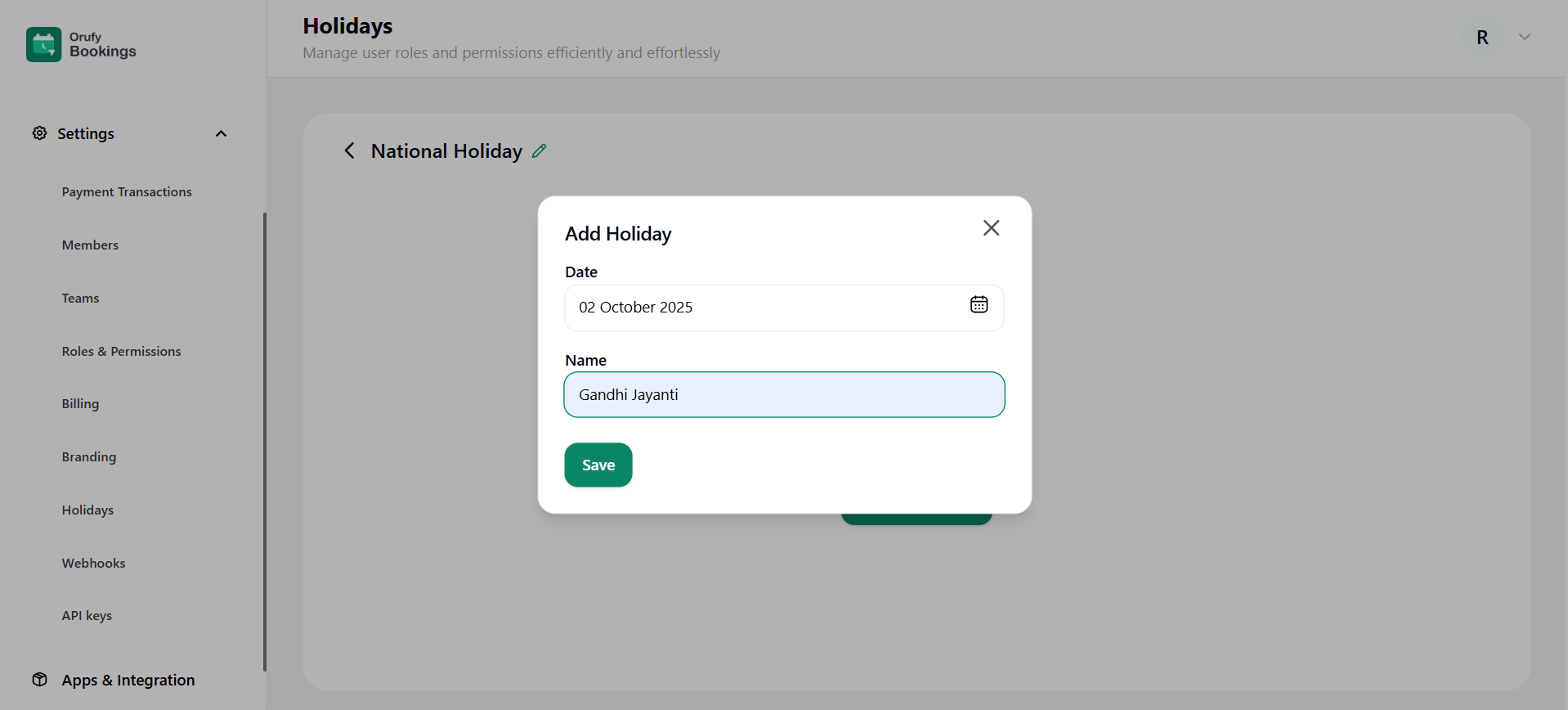This screenshot has width=1568, height=710.
Task: Select the Members menu item
Action: coord(90,245)
